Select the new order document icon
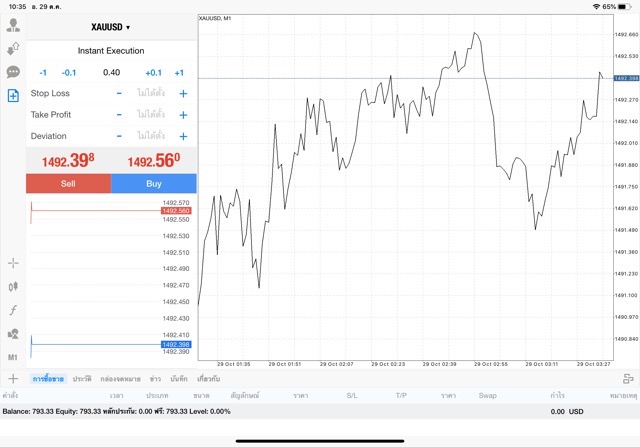 (x=13, y=96)
